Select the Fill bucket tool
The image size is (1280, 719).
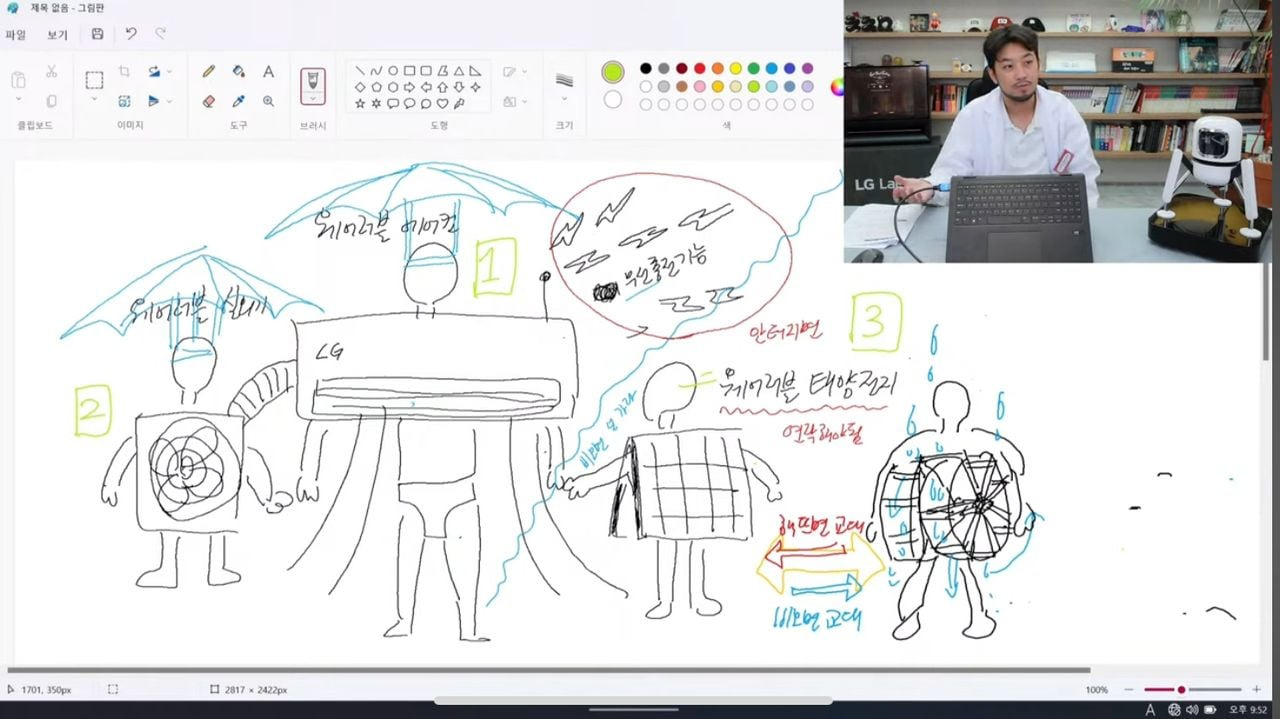click(x=239, y=72)
